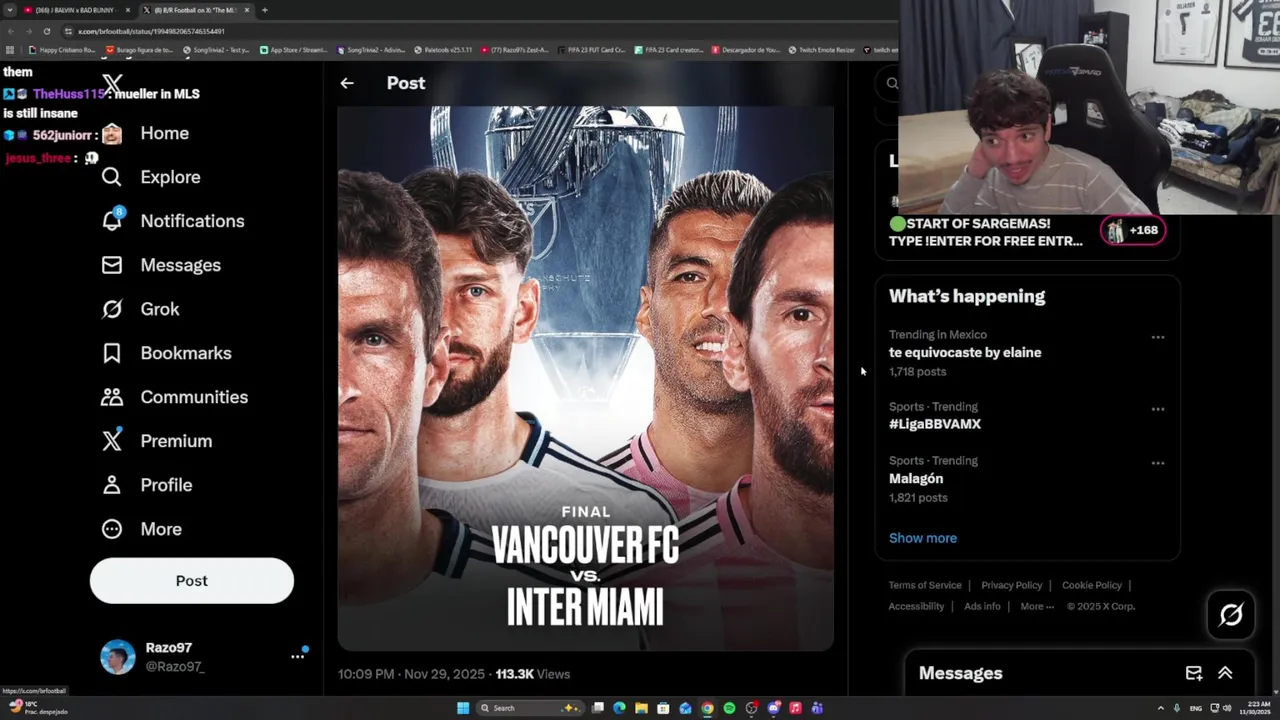Open Discord from the taskbar

click(773, 708)
